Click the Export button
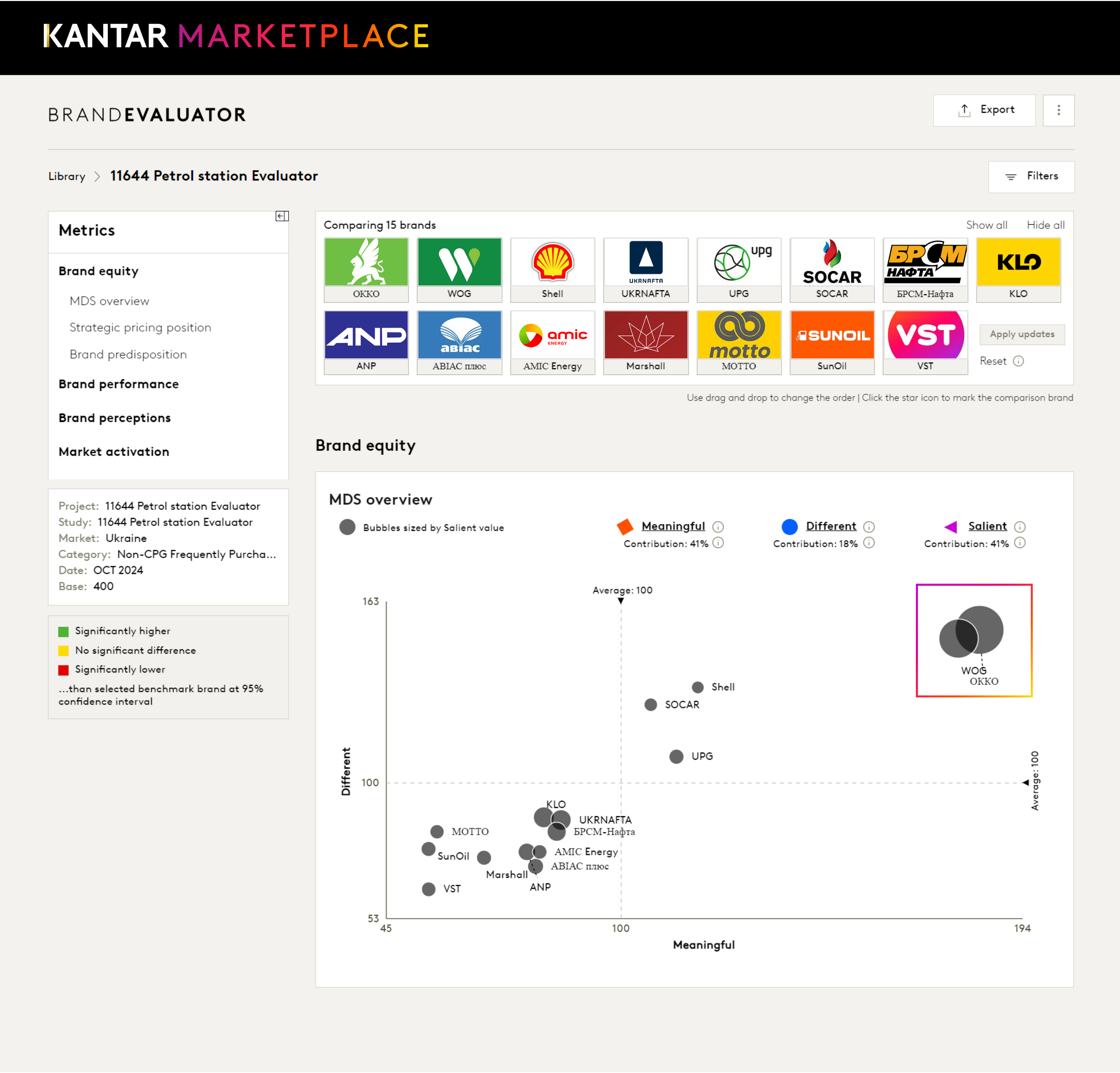The image size is (1120, 1073). (x=985, y=110)
